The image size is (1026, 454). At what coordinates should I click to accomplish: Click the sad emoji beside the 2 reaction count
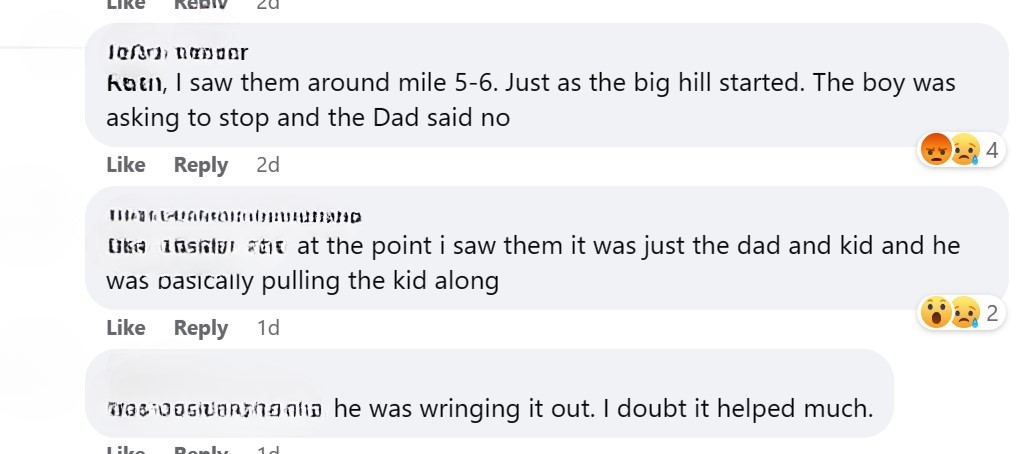point(965,313)
